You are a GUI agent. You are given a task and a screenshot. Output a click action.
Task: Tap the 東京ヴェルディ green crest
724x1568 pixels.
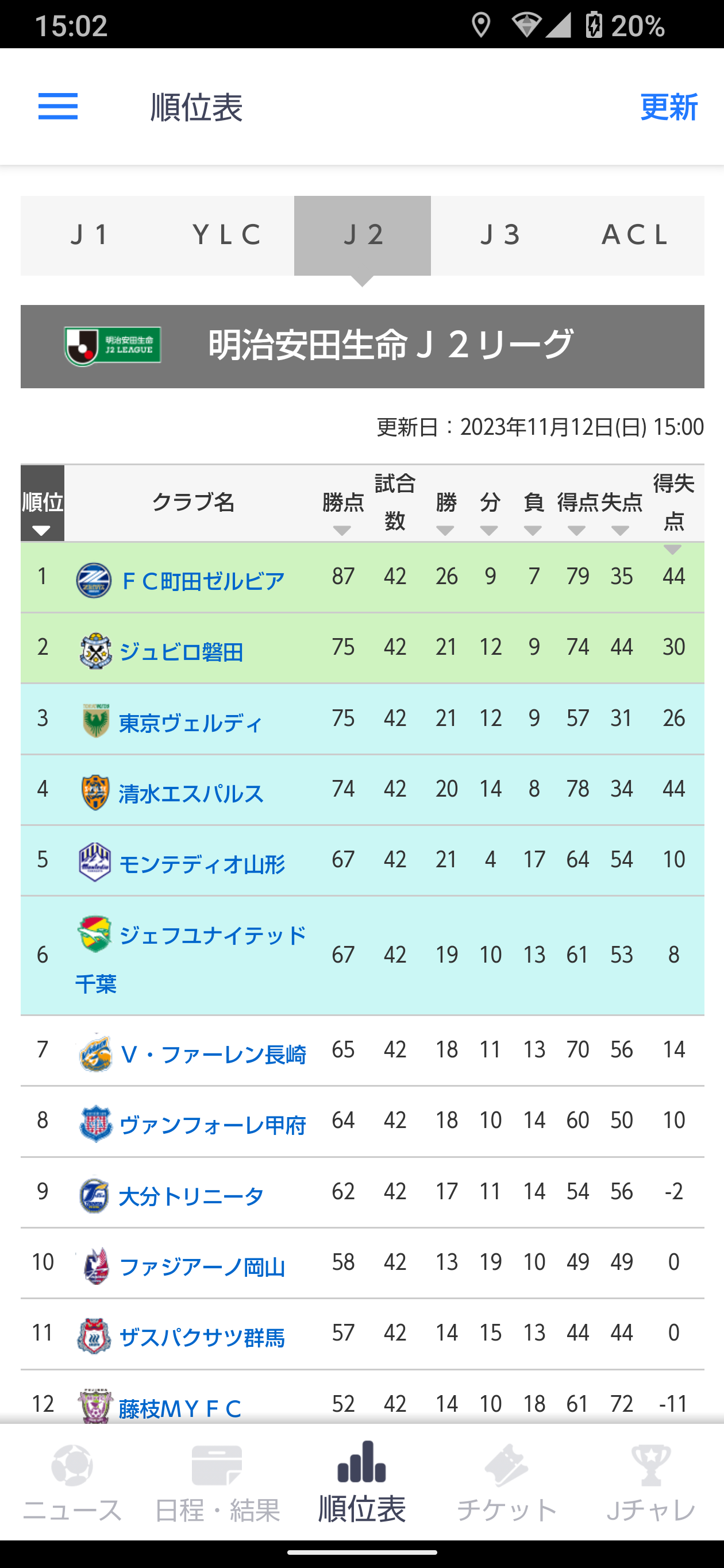point(95,721)
